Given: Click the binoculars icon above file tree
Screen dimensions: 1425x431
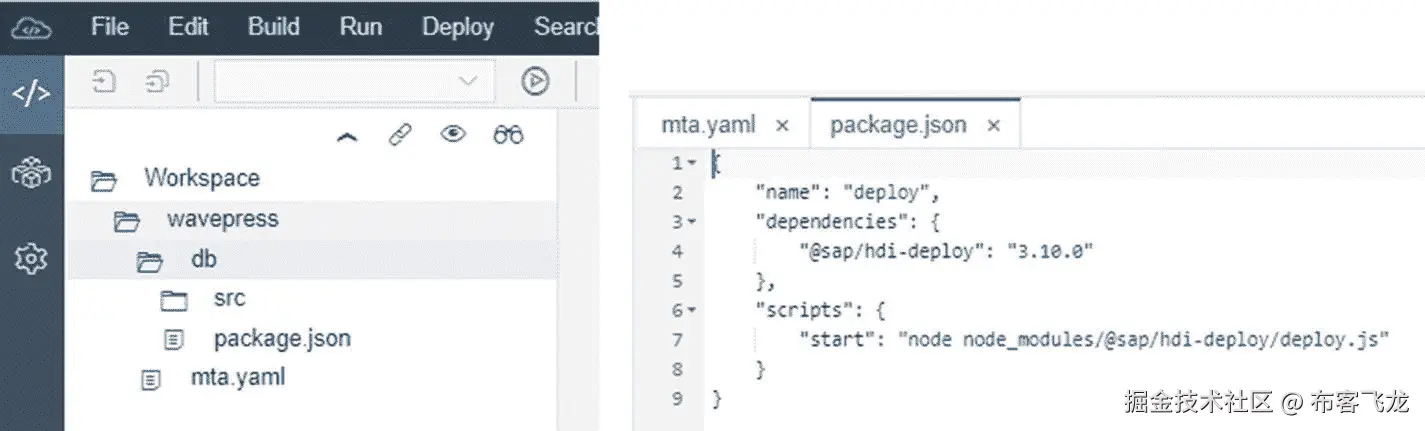Looking at the screenshot, I should click(x=508, y=135).
